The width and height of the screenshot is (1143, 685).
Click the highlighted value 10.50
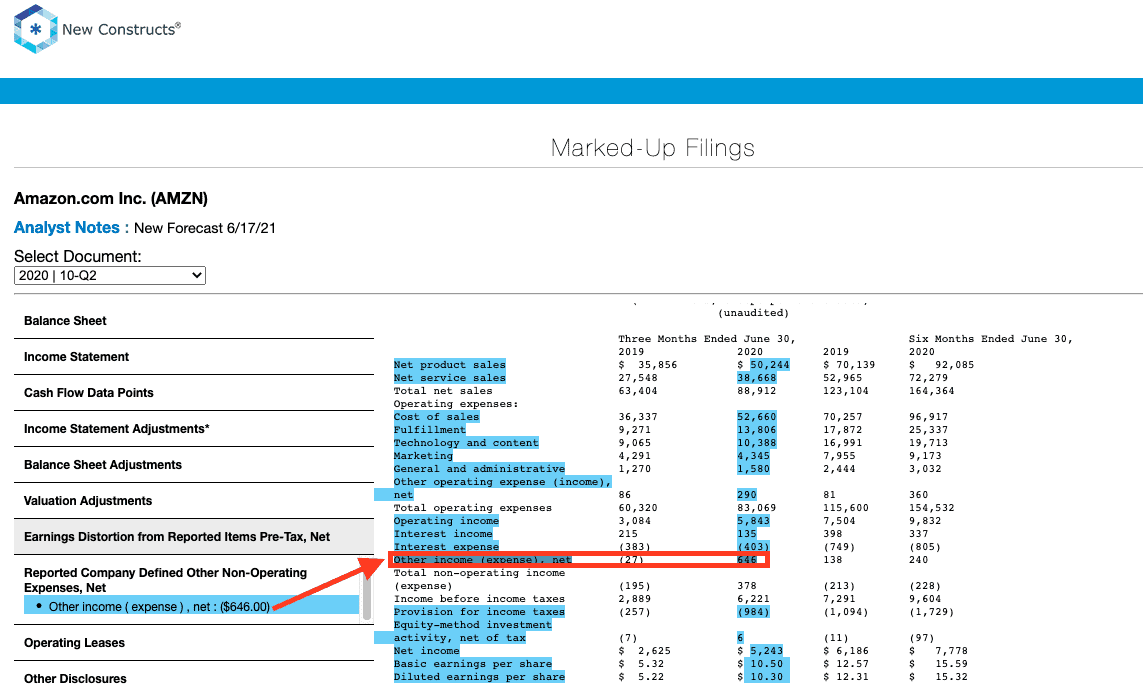pos(767,664)
